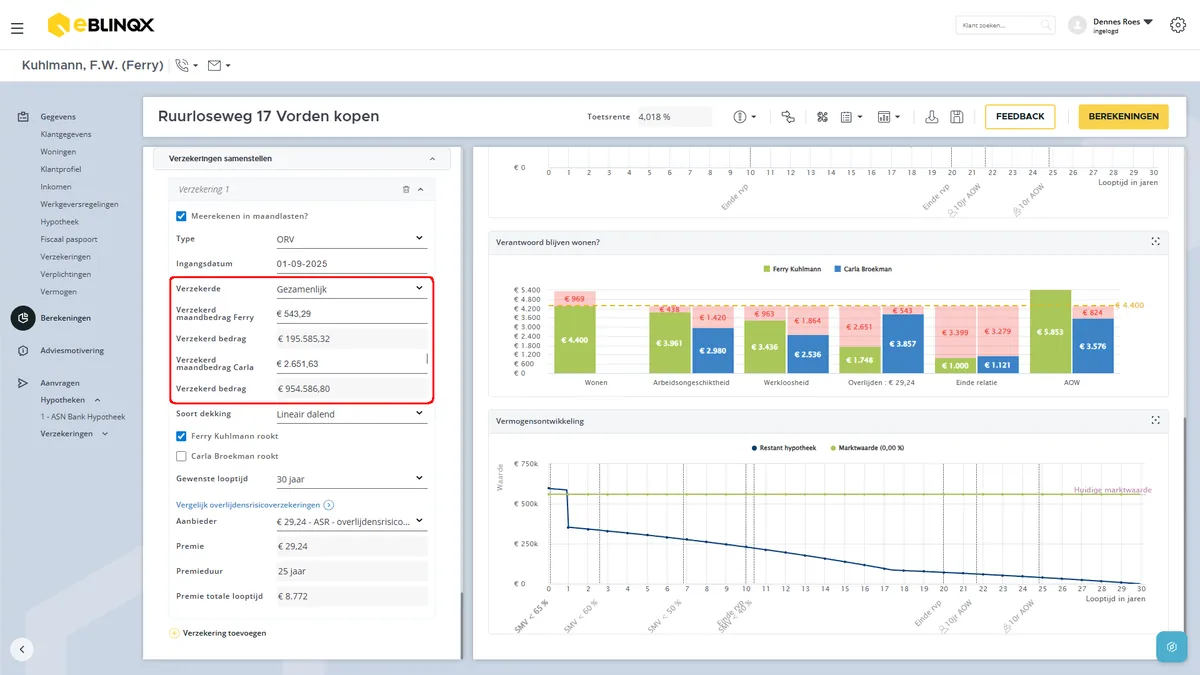This screenshot has width=1200, height=675.
Task: Open the settings gear icon
Action: coord(1178,26)
